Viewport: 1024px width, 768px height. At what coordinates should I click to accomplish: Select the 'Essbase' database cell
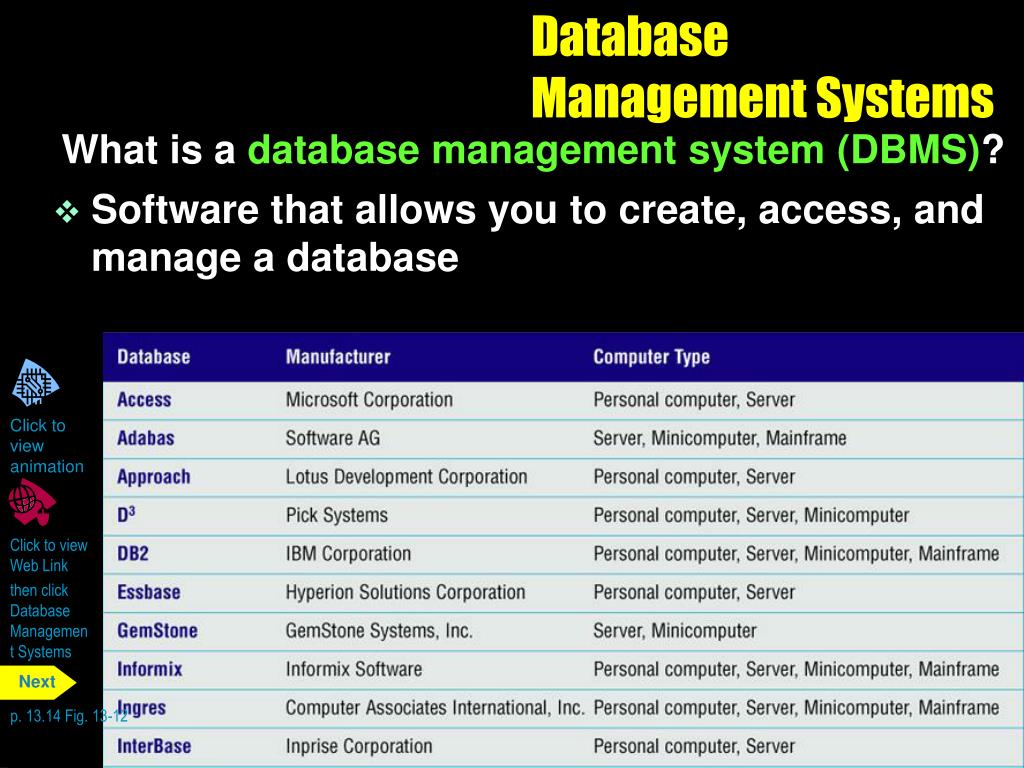coord(148,592)
